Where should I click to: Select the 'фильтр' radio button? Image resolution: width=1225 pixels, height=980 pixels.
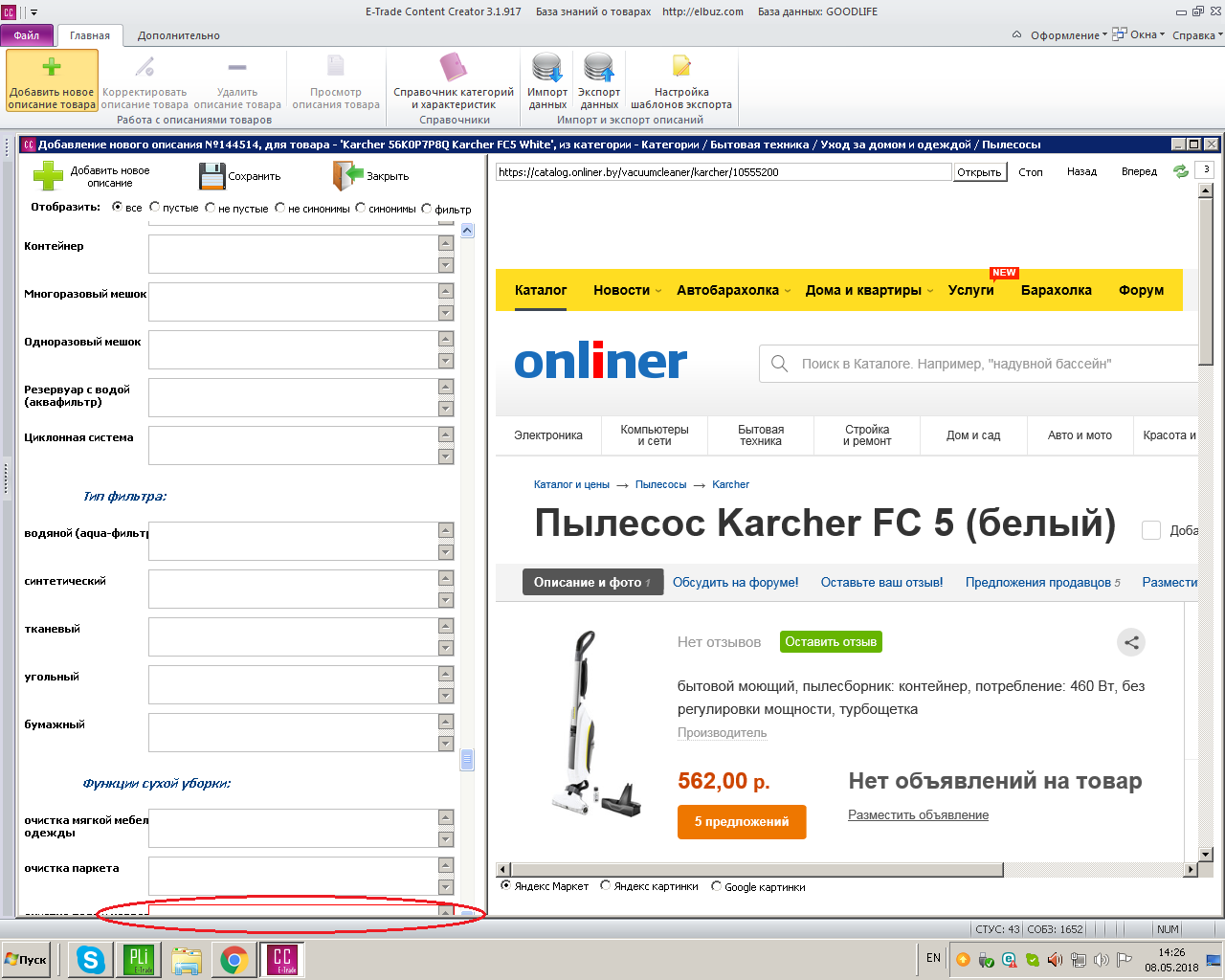pyautogui.click(x=427, y=207)
